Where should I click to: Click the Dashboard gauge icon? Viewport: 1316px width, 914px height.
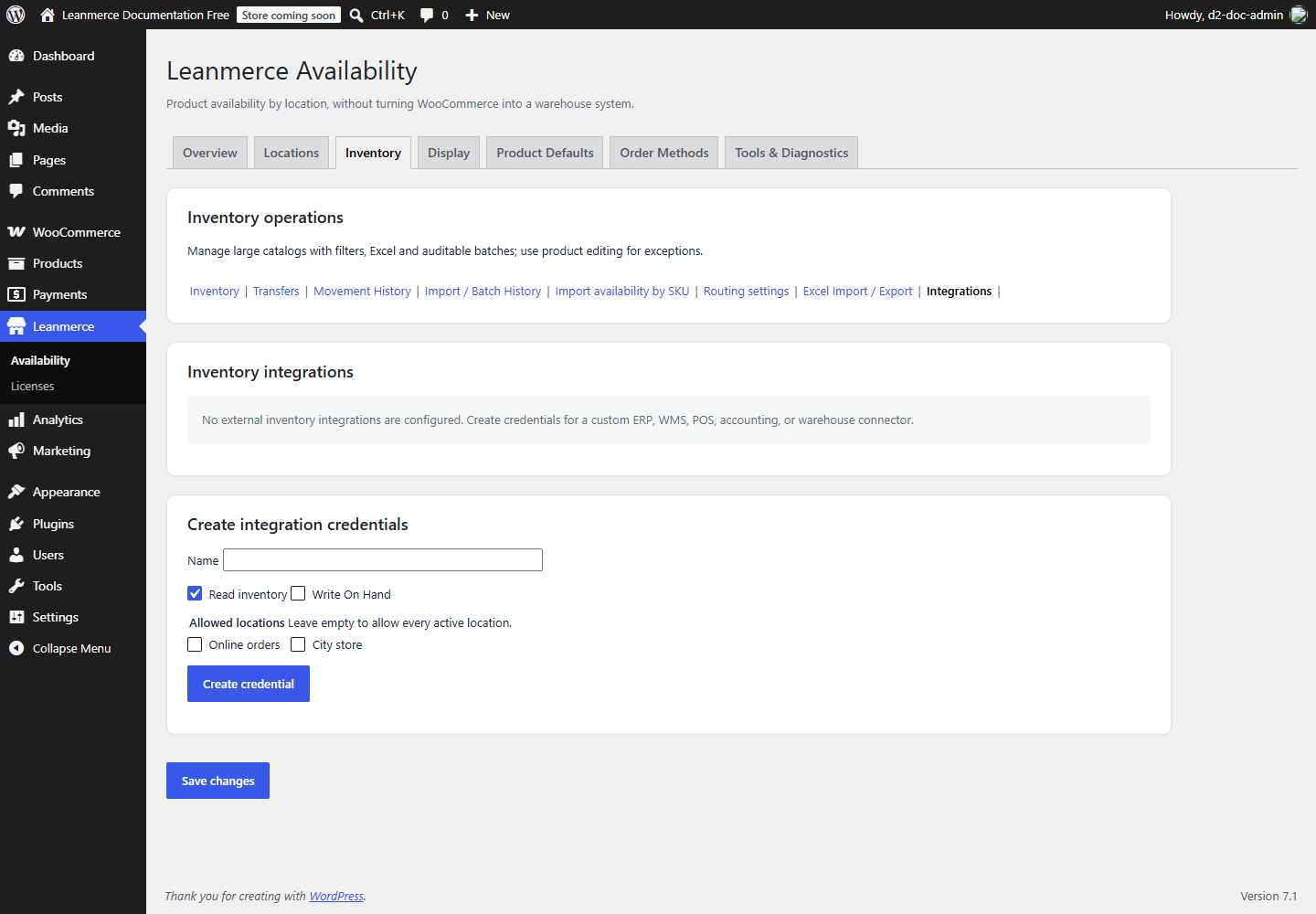coord(16,56)
